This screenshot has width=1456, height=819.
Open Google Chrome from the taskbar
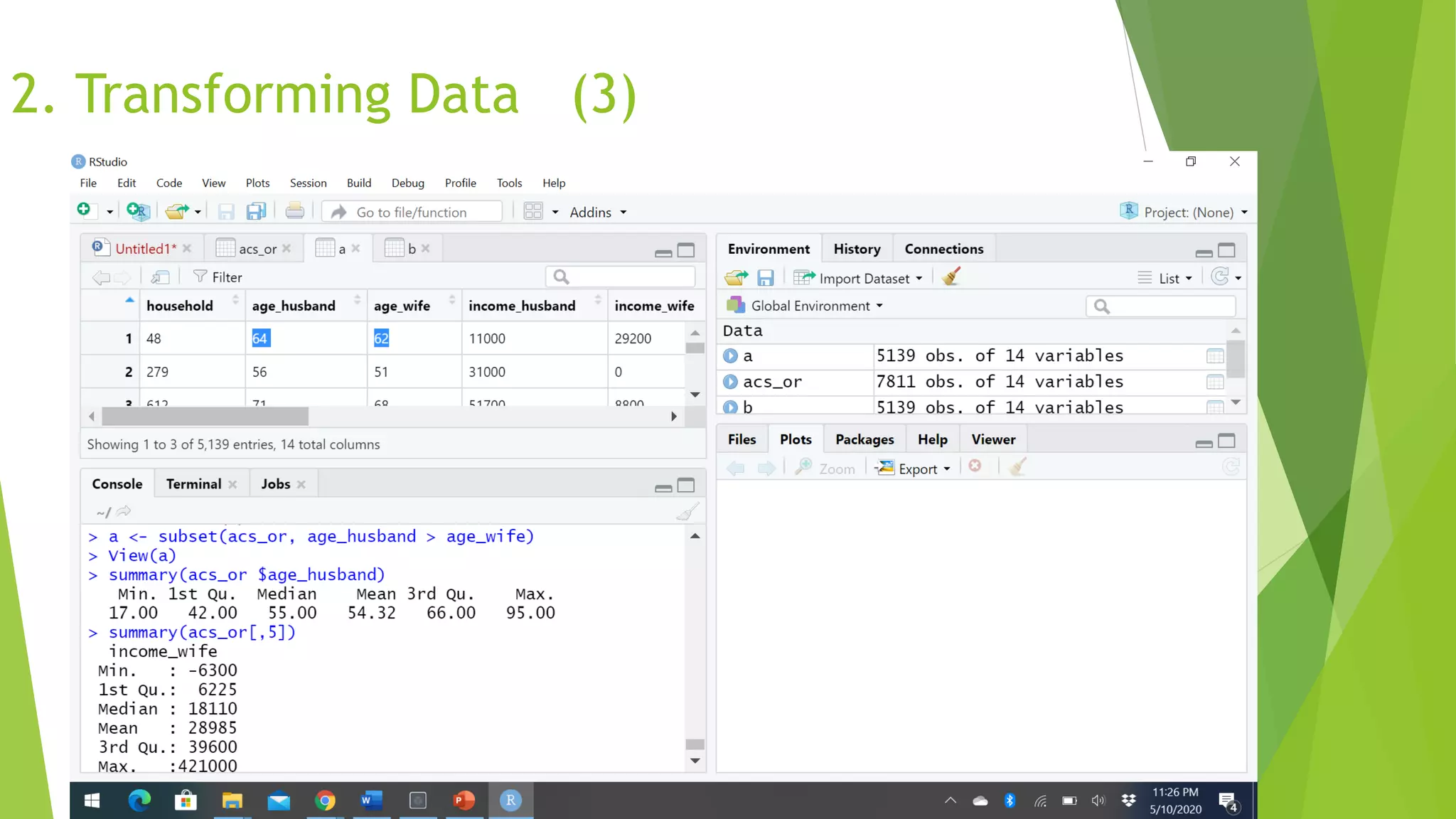pos(325,801)
